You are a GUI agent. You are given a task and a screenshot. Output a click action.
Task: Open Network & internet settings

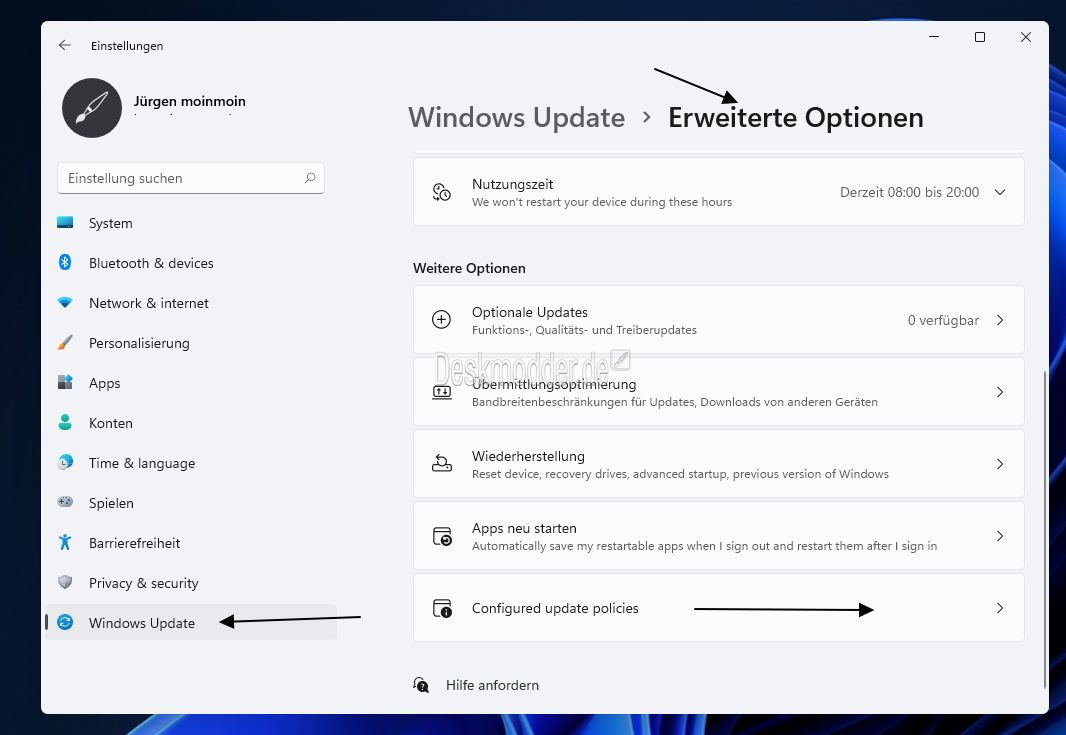190,303
